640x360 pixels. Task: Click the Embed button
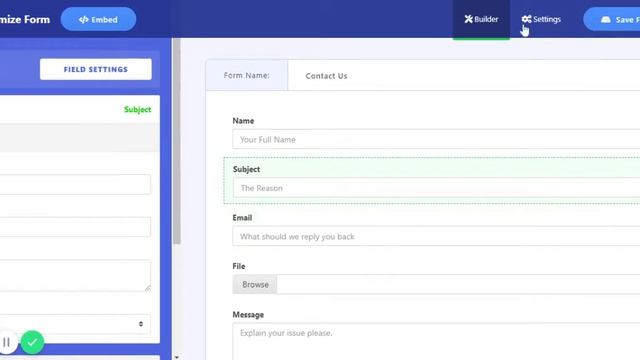98,19
